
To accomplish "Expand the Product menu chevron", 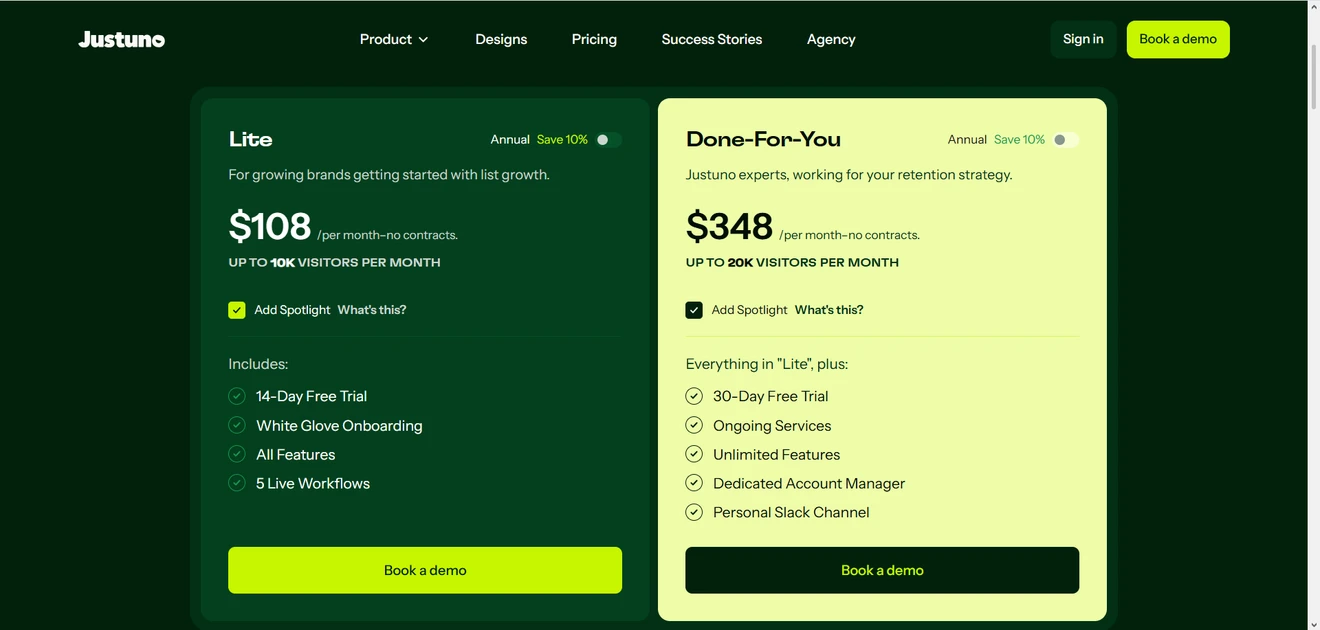I will 423,40.
